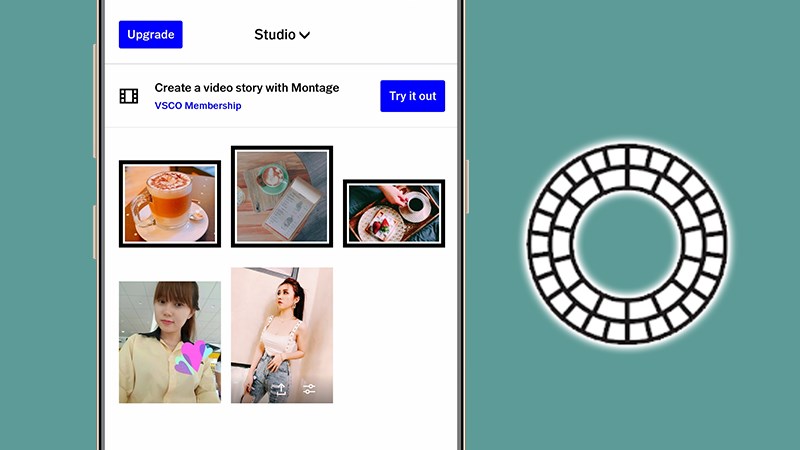Open the VSCO Membership link

pos(198,106)
